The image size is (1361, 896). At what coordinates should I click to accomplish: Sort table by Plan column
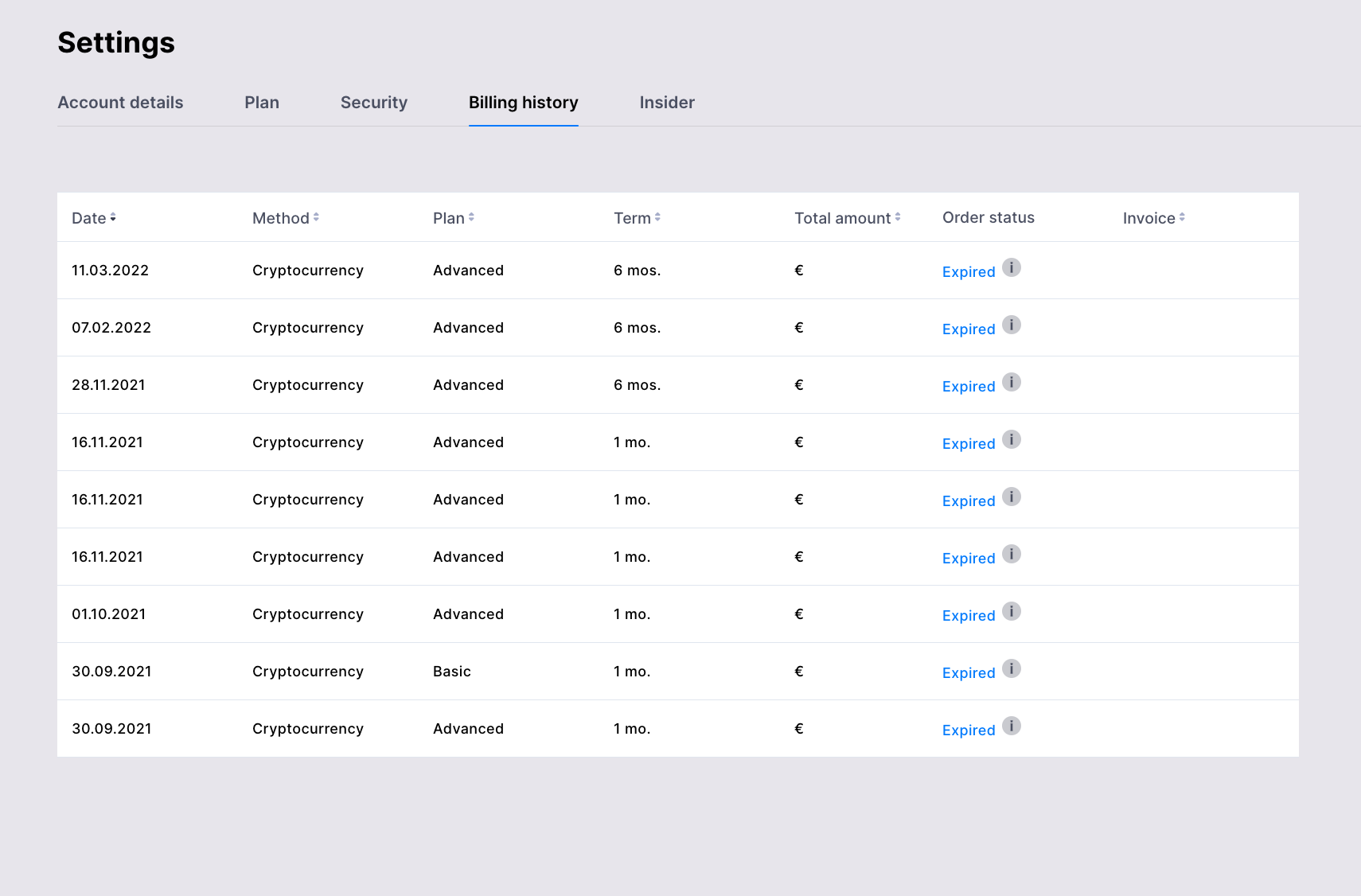pos(454,218)
